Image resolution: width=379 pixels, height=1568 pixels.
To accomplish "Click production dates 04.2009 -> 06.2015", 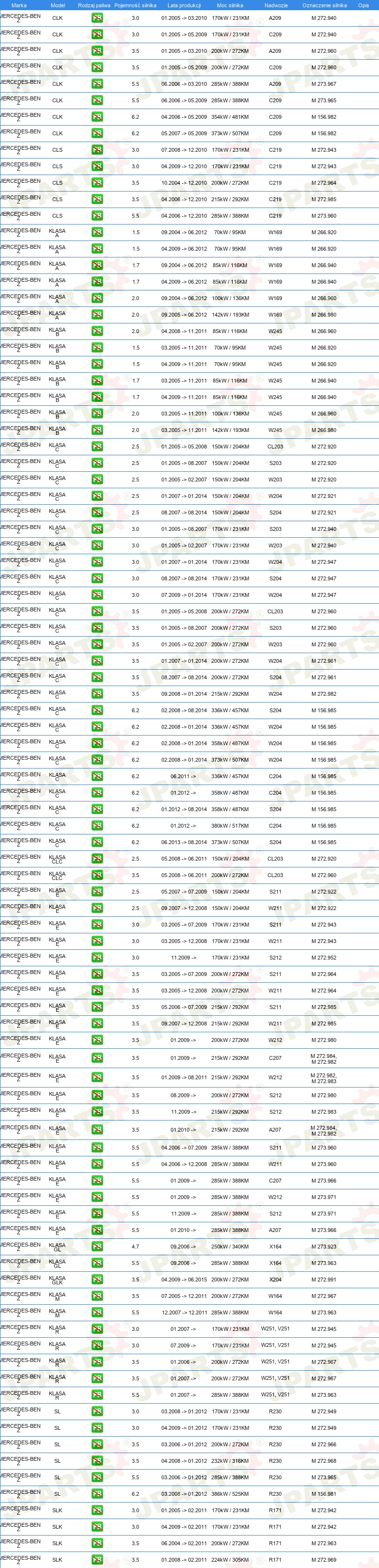I will click(x=184, y=1280).
